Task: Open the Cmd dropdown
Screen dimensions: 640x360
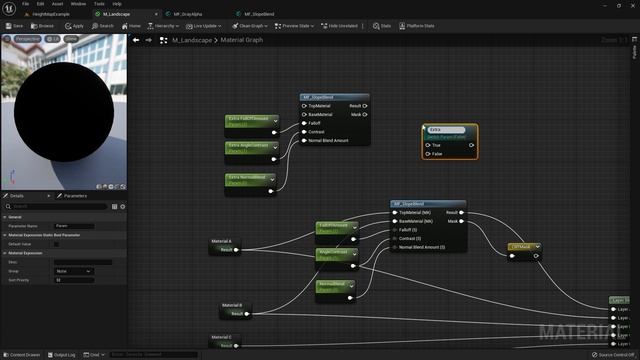Action: [x=94, y=355]
